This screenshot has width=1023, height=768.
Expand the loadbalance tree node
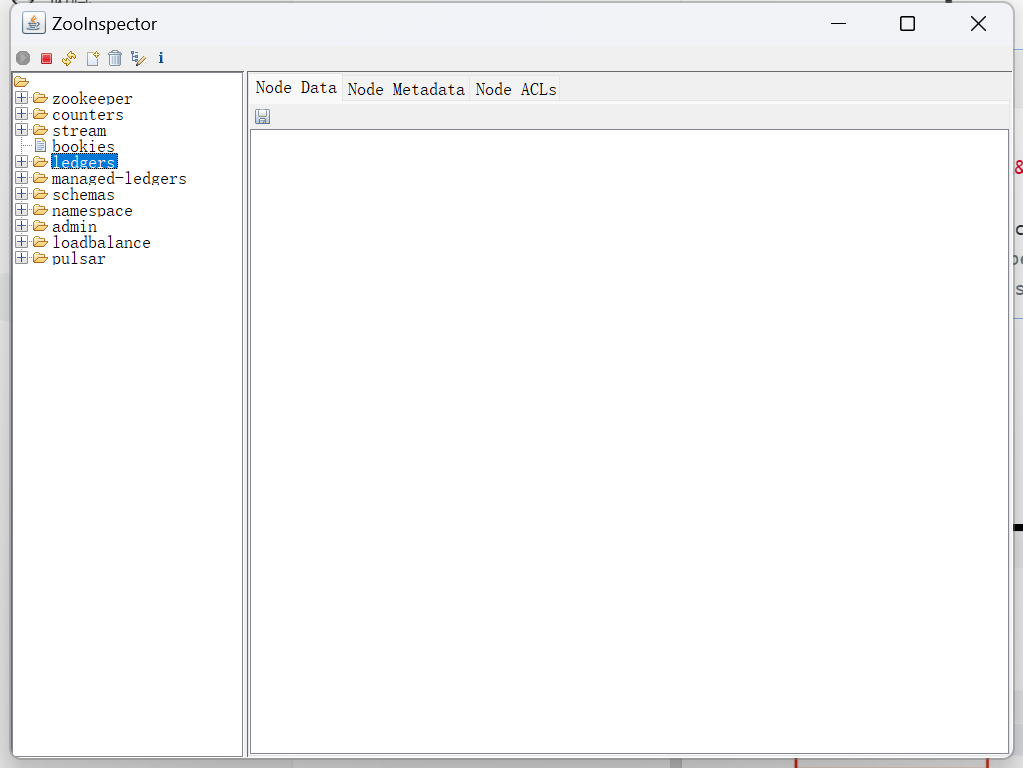pyautogui.click(x=22, y=241)
